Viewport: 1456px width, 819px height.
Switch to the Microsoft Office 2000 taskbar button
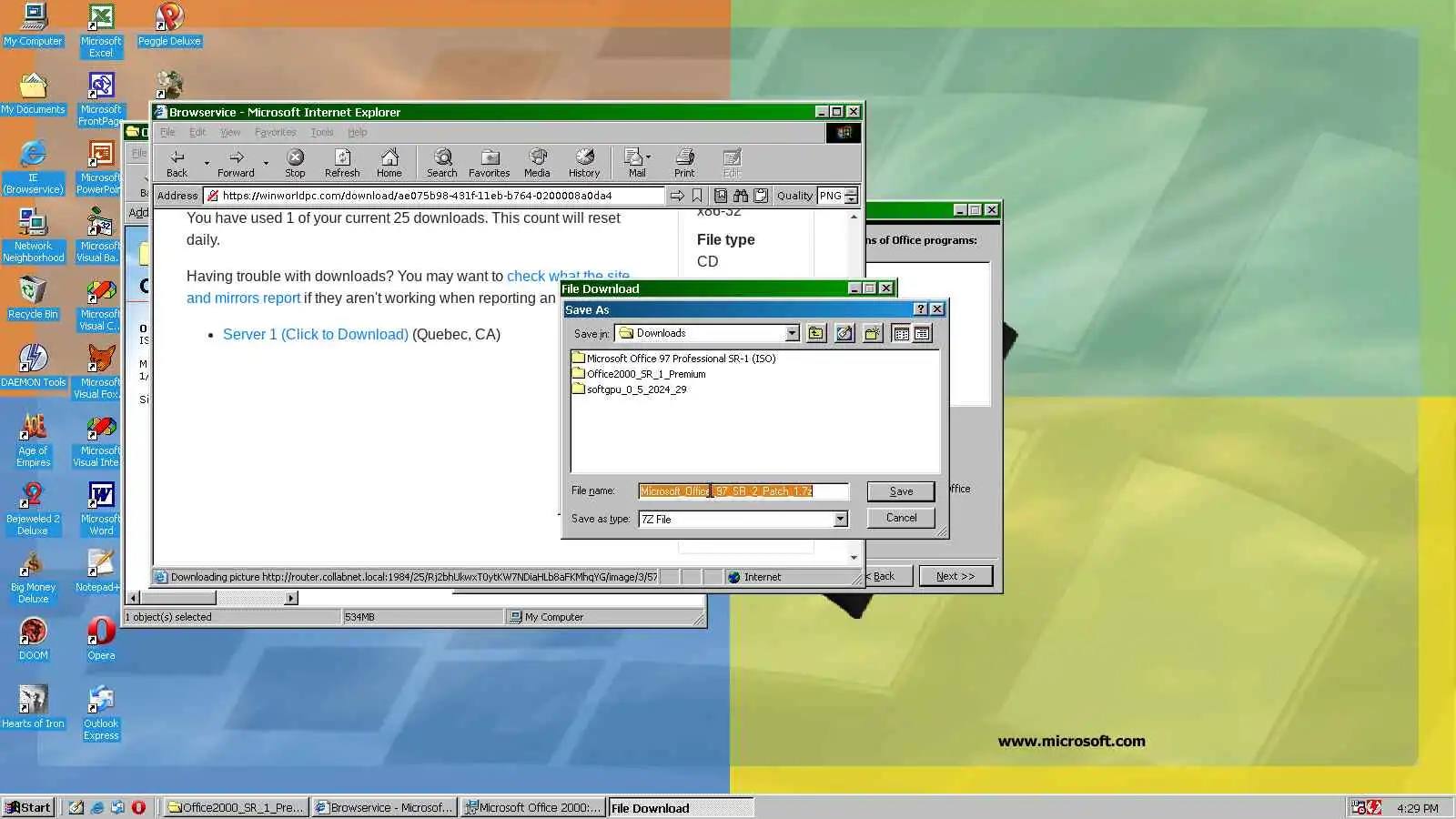pos(532,807)
